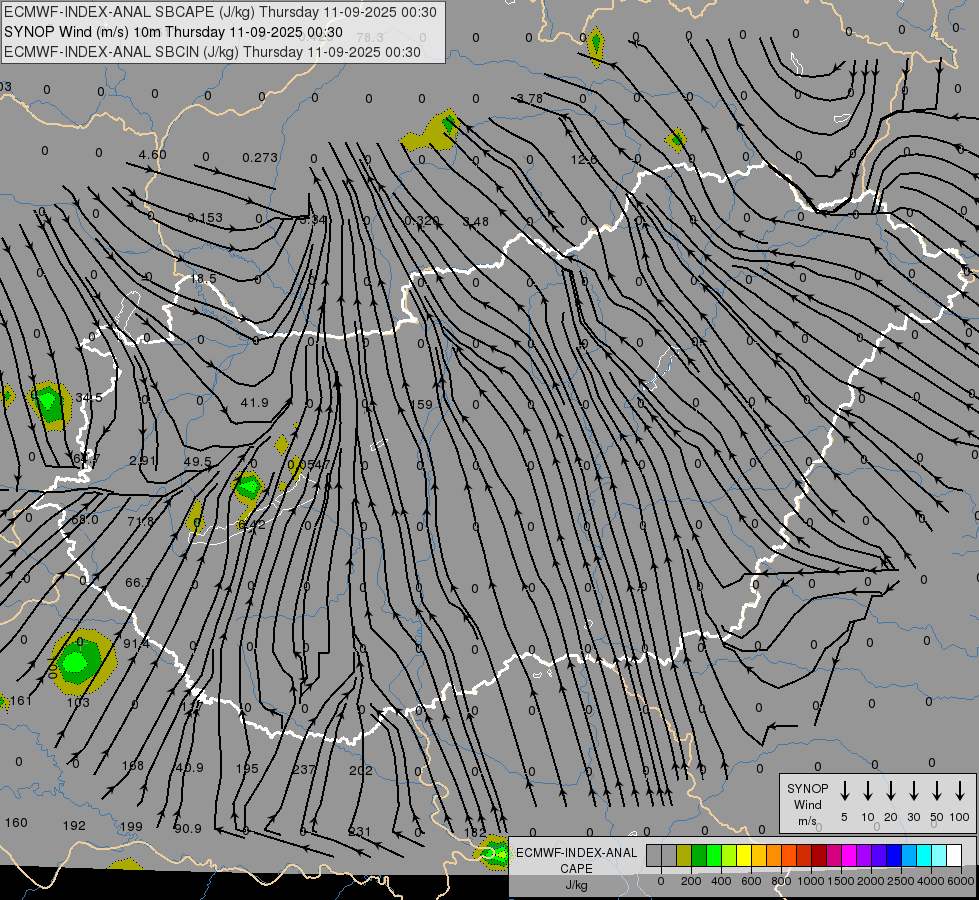Click the map value '91.4'
Viewport: 979px width, 900px height.
pyautogui.click(x=136, y=643)
